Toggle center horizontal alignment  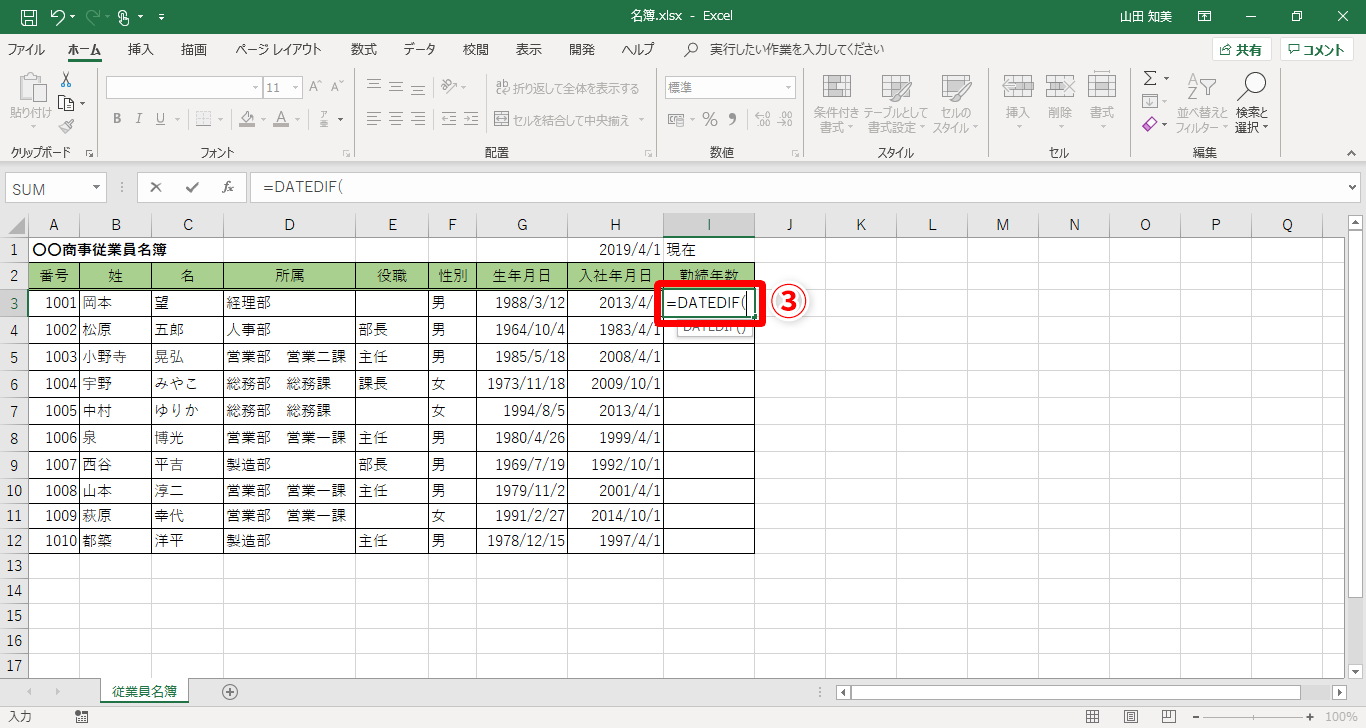[x=396, y=119]
